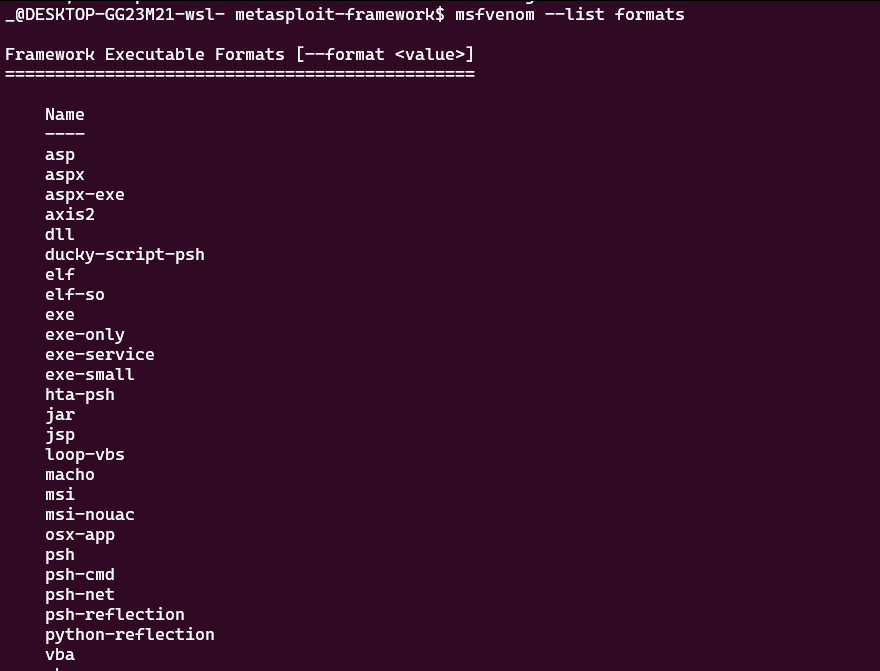Click the 'exe-only' format line
The width and height of the screenshot is (880, 671).
[x=85, y=334]
